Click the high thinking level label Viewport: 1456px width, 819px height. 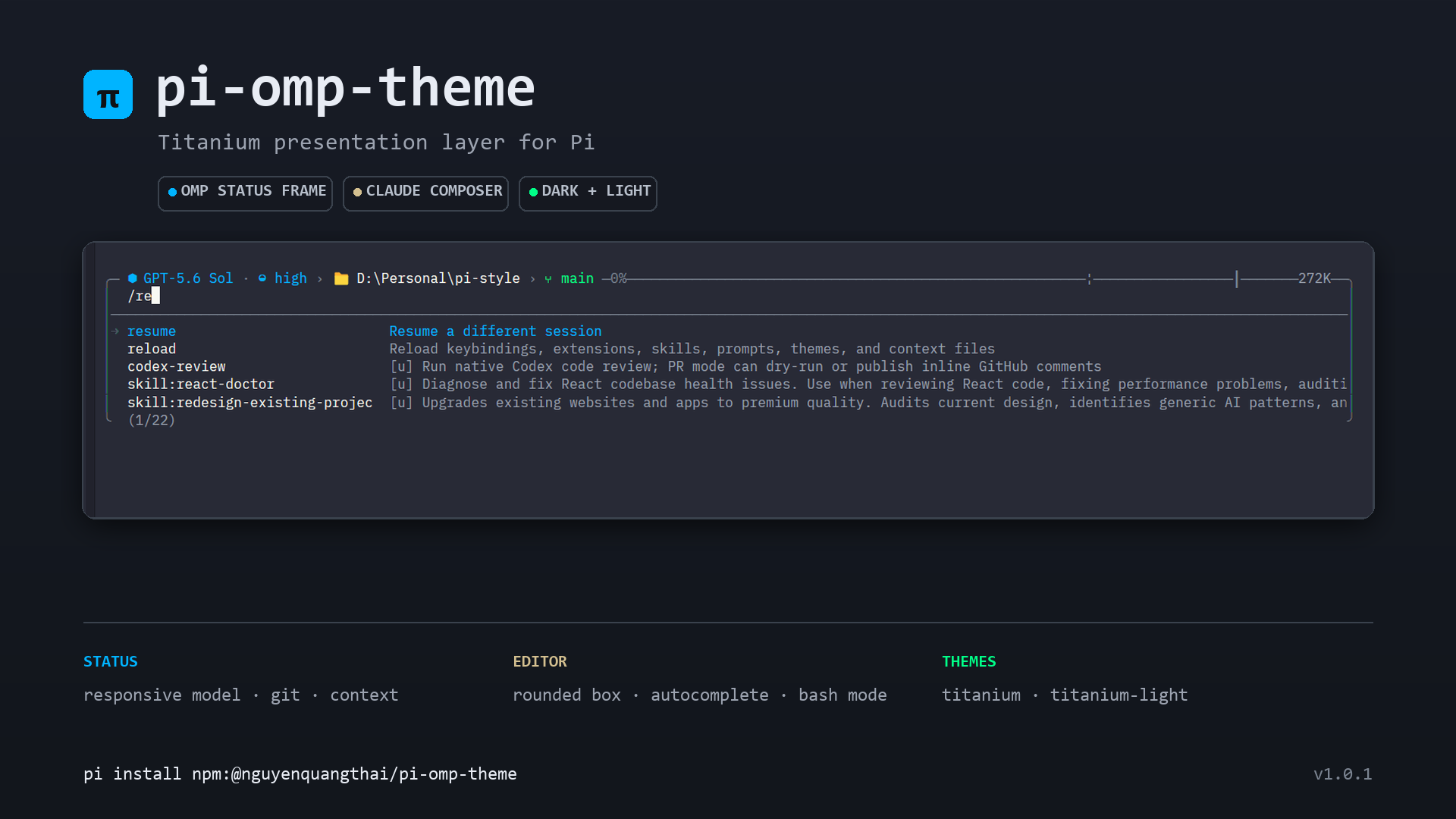pos(290,278)
